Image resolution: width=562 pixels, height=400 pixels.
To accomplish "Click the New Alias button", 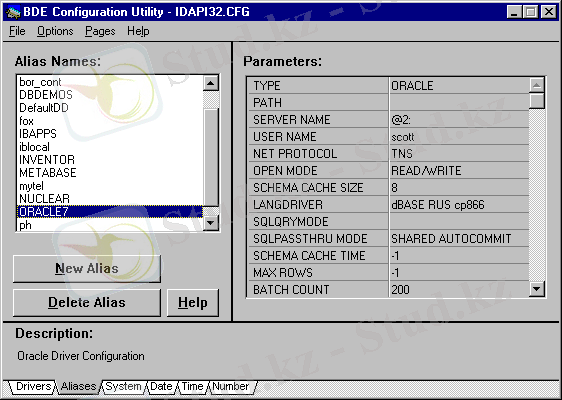I will 87,269.
